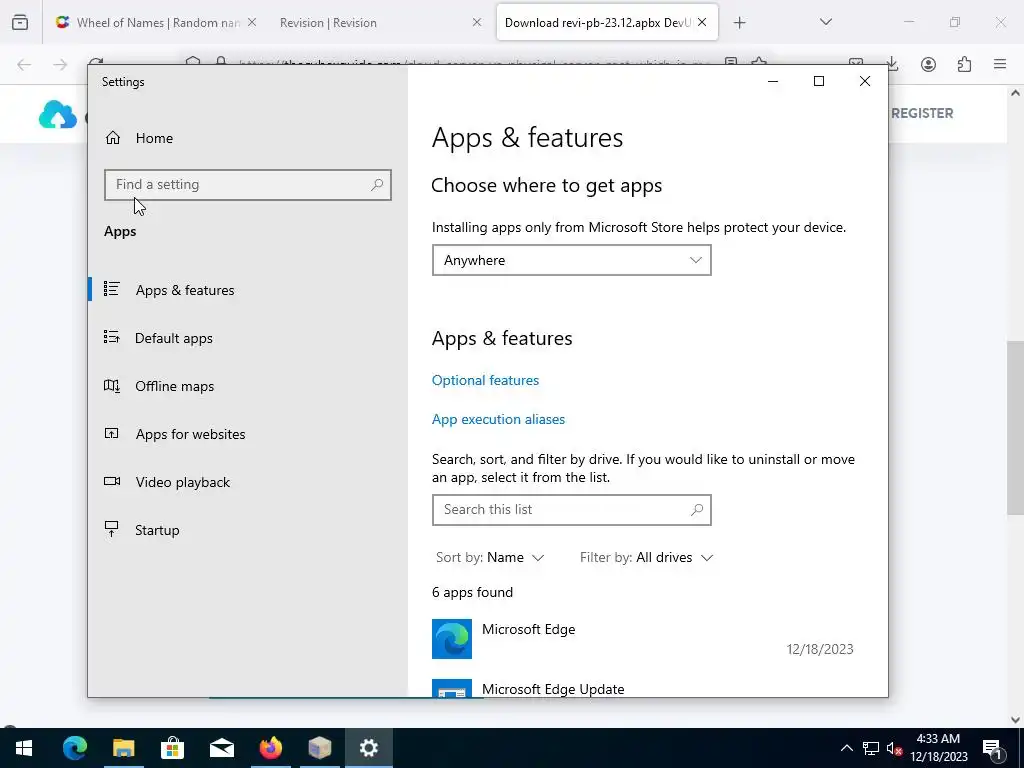This screenshot has width=1024, height=768.
Task: Click the muted volume tray icon
Action: [894, 748]
